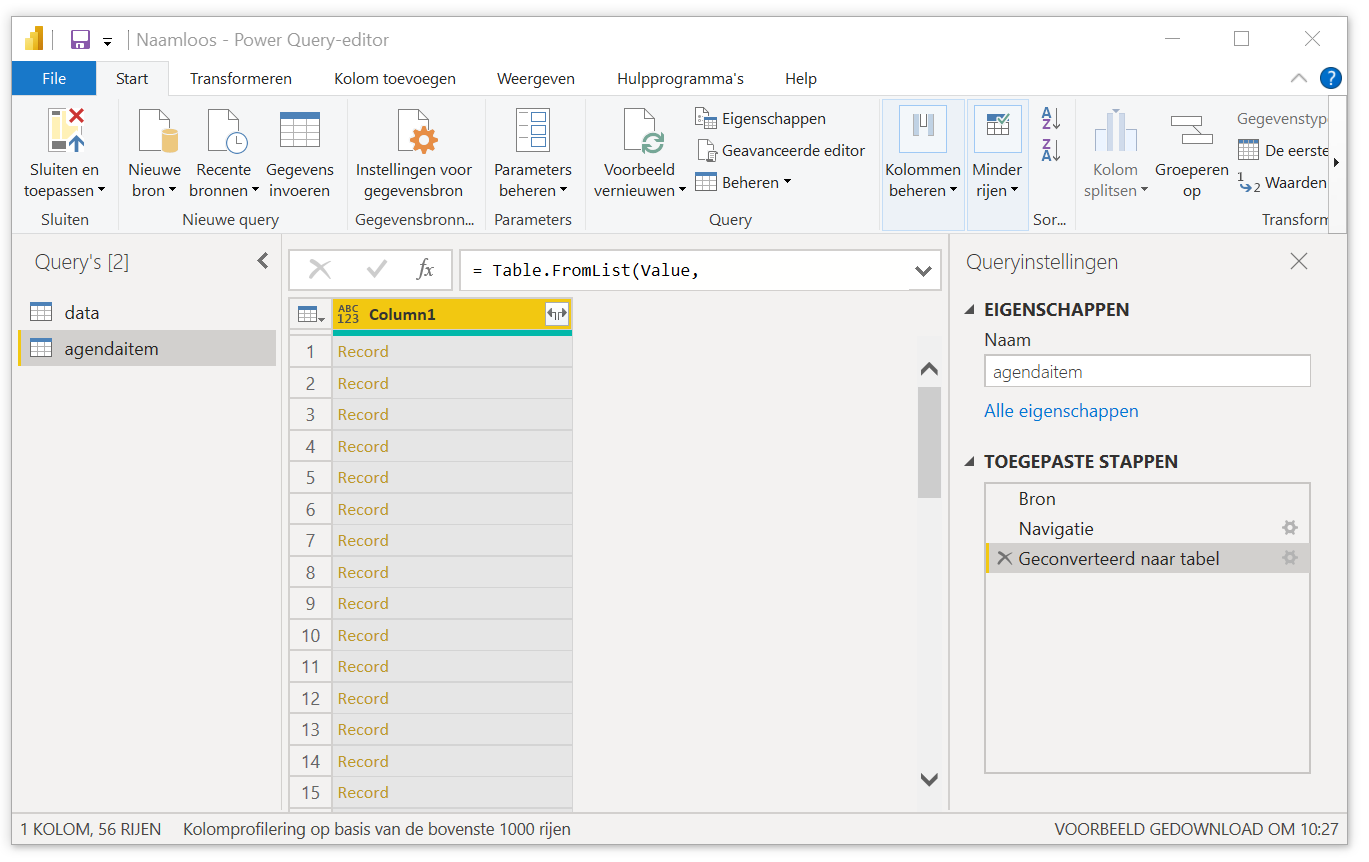Screen dimensions: 1369x862
Task: Switch to the Transformeren tab
Action: [x=241, y=78]
